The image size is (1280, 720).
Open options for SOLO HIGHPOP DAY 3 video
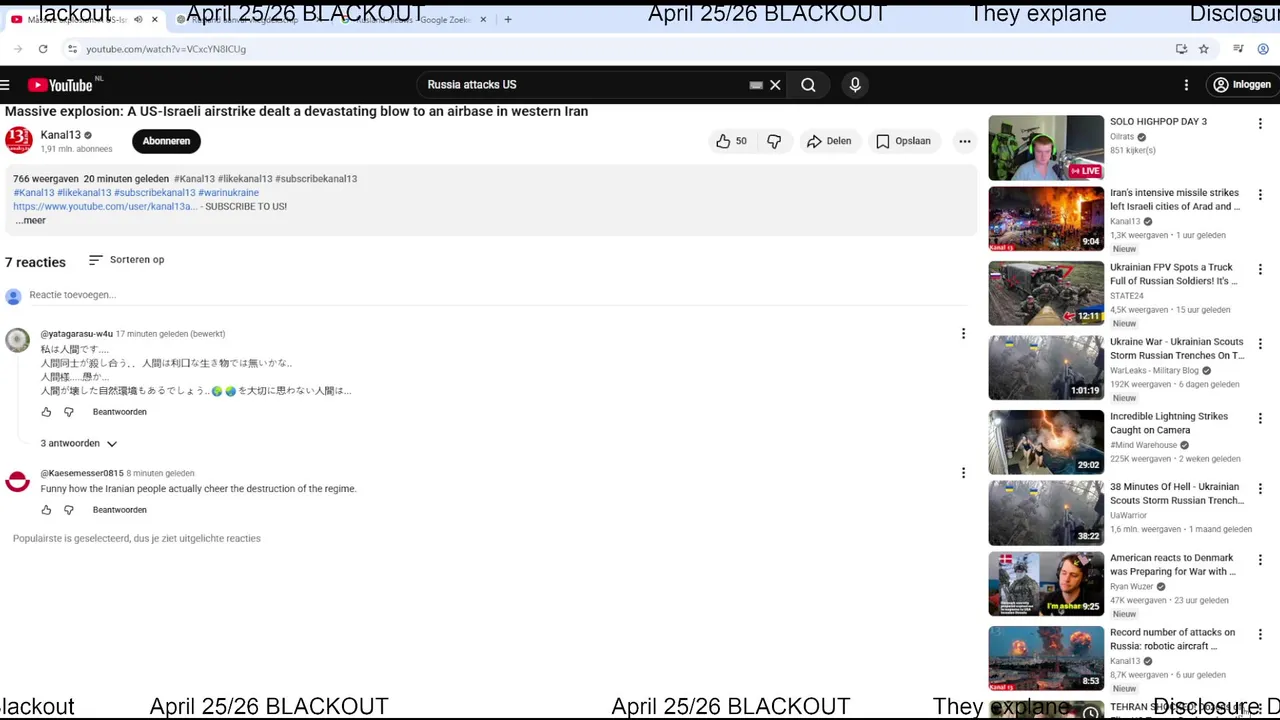tap(1260, 123)
